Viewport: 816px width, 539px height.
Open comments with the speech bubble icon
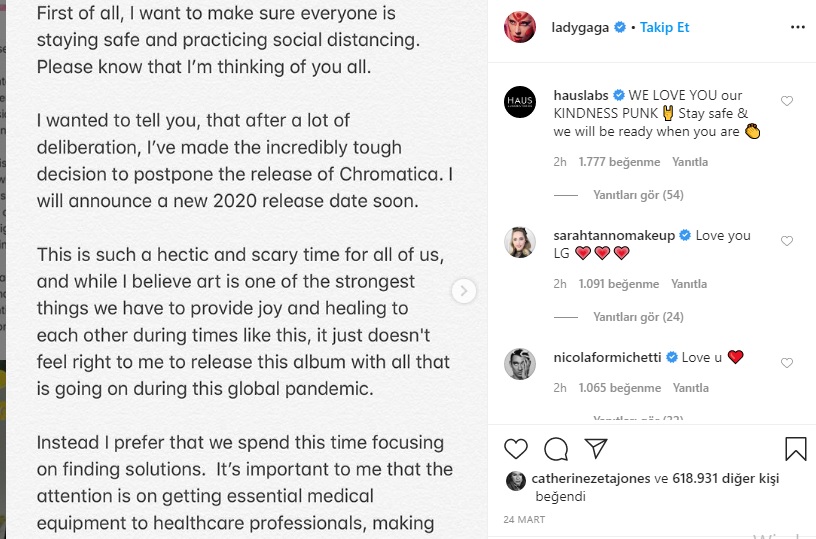556,447
